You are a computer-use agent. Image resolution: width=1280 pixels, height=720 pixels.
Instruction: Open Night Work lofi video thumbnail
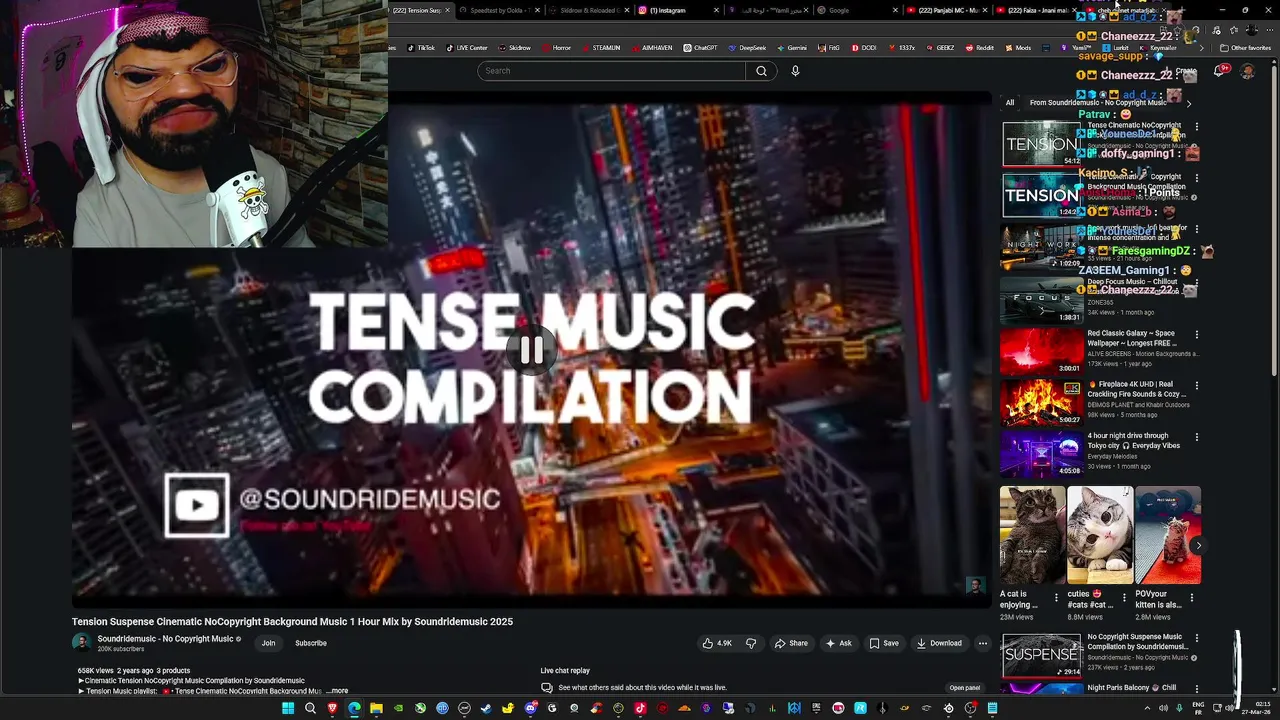pyautogui.click(x=1041, y=247)
